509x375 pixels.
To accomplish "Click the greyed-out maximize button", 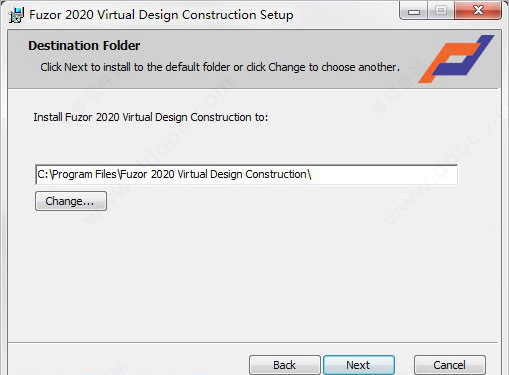I will coord(441,11).
